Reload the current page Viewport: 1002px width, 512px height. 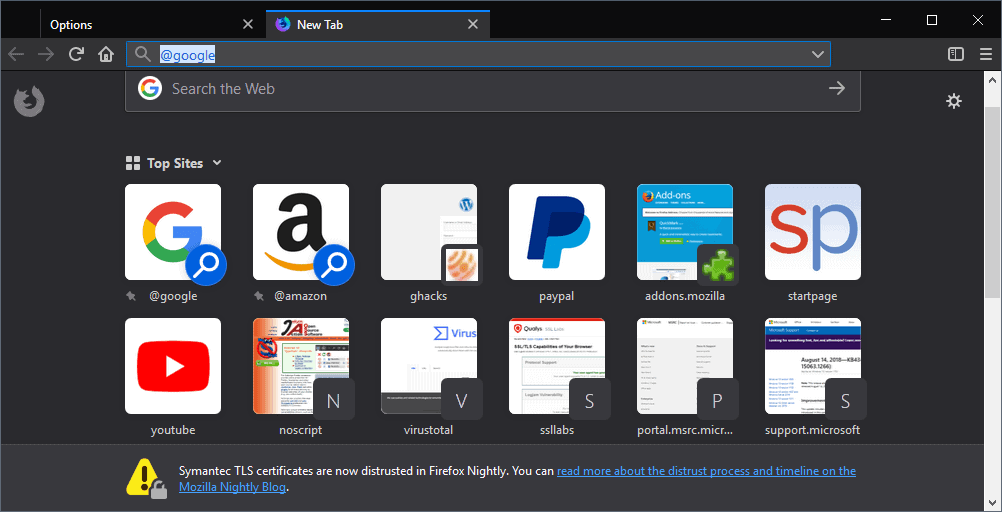[76, 54]
